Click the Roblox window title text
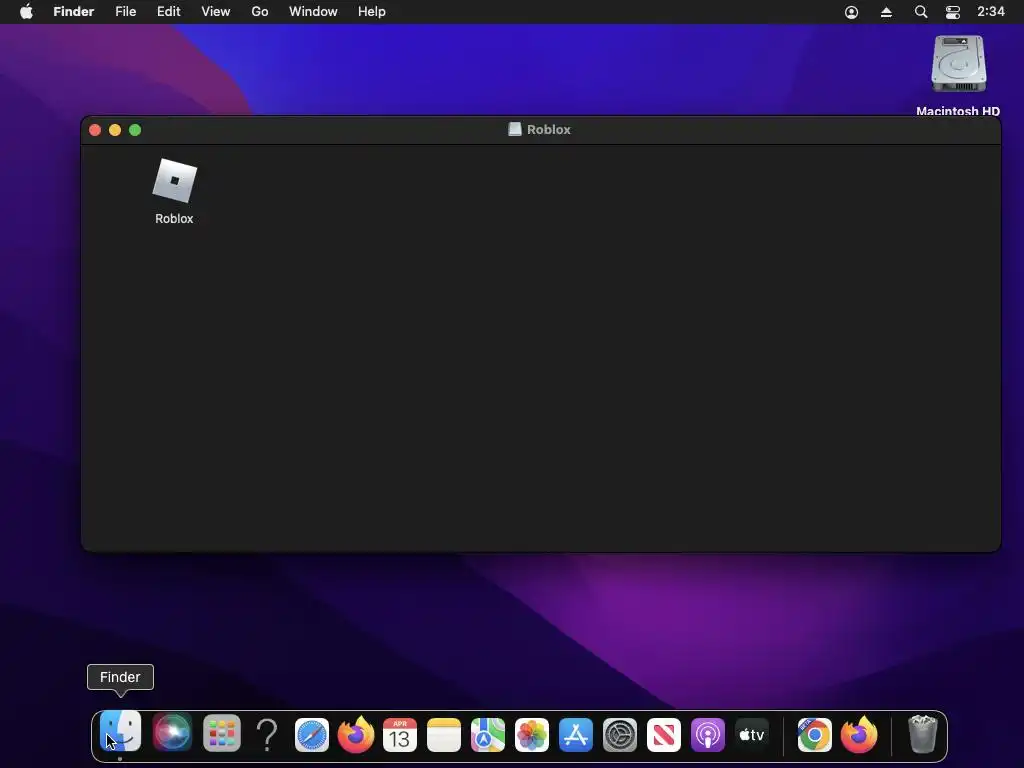Image resolution: width=1024 pixels, height=768 pixels. click(549, 129)
